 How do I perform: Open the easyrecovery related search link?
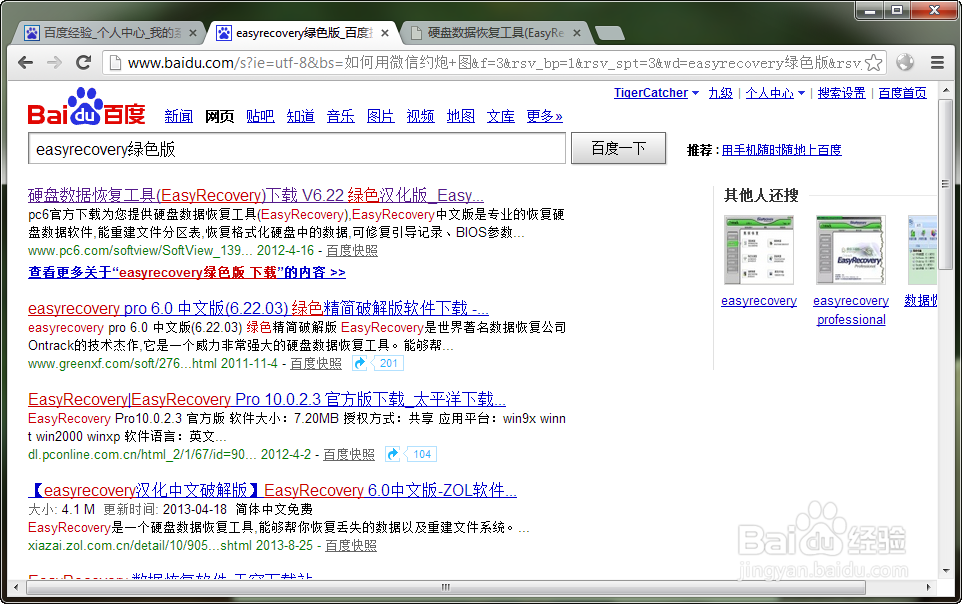coord(759,301)
